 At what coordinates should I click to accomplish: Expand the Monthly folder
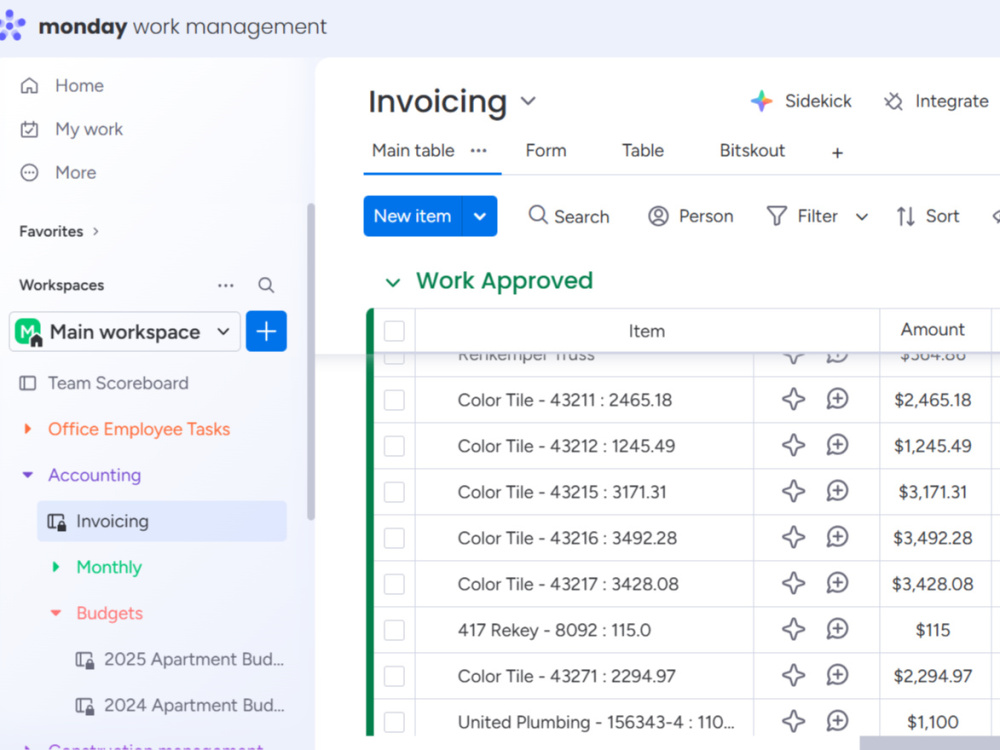(55, 566)
